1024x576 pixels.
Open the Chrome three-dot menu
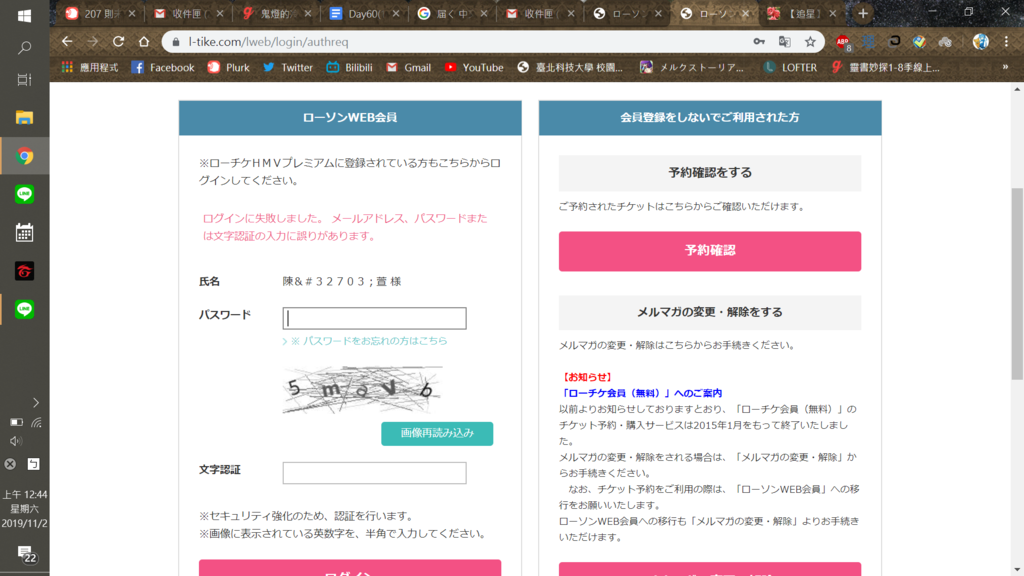pyautogui.click(x=1006, y=42)
